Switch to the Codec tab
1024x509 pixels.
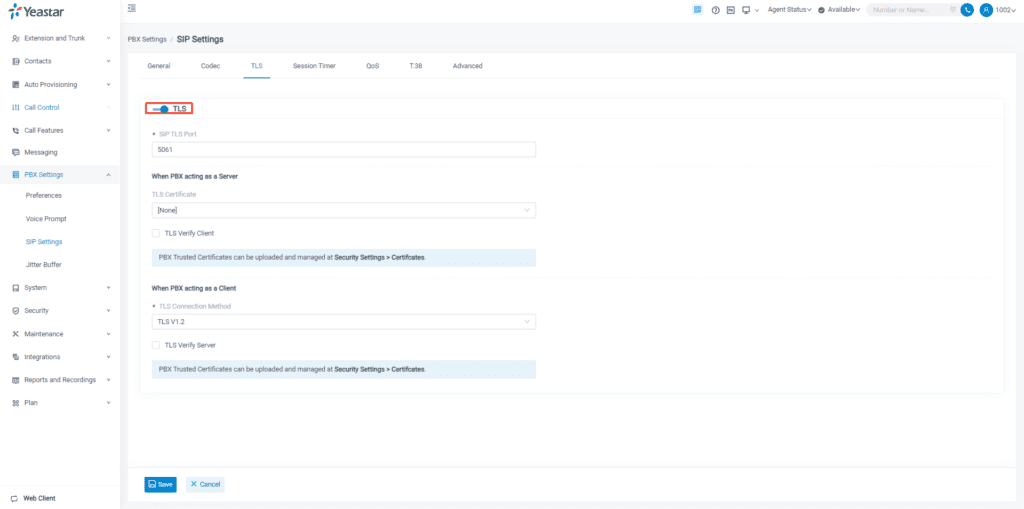(211, 66)
